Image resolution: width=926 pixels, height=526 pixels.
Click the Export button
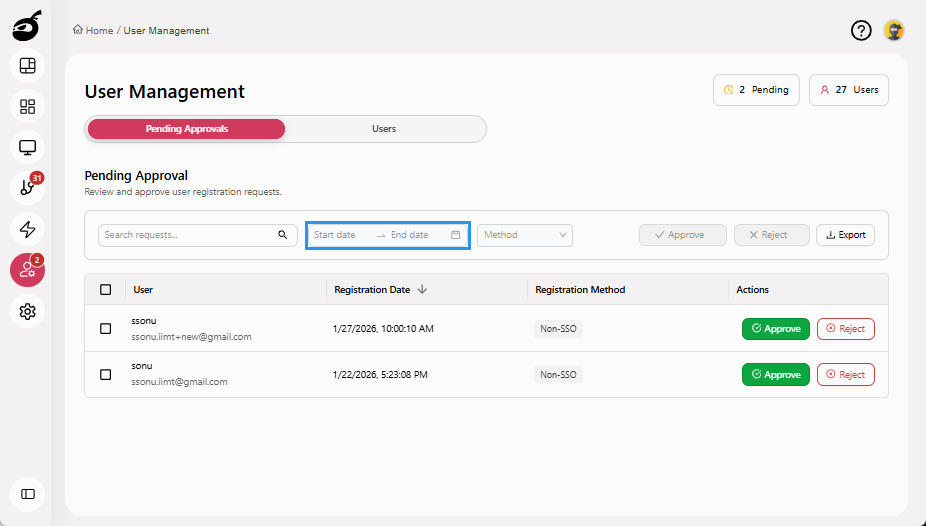tap(845, 235)
